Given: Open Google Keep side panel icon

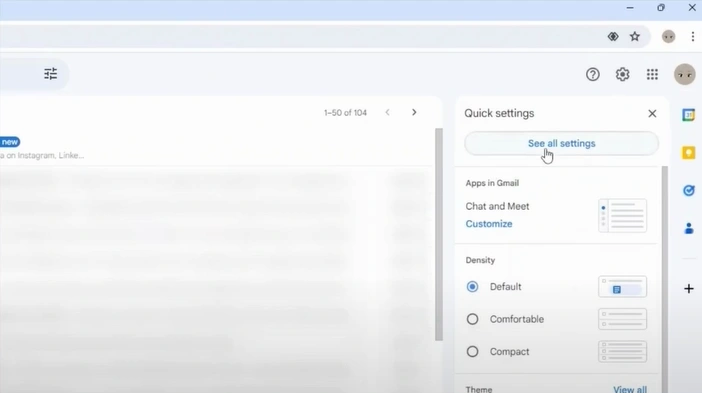Looking at the screenshot, I should pyautogui.click(x=689, y=153).
